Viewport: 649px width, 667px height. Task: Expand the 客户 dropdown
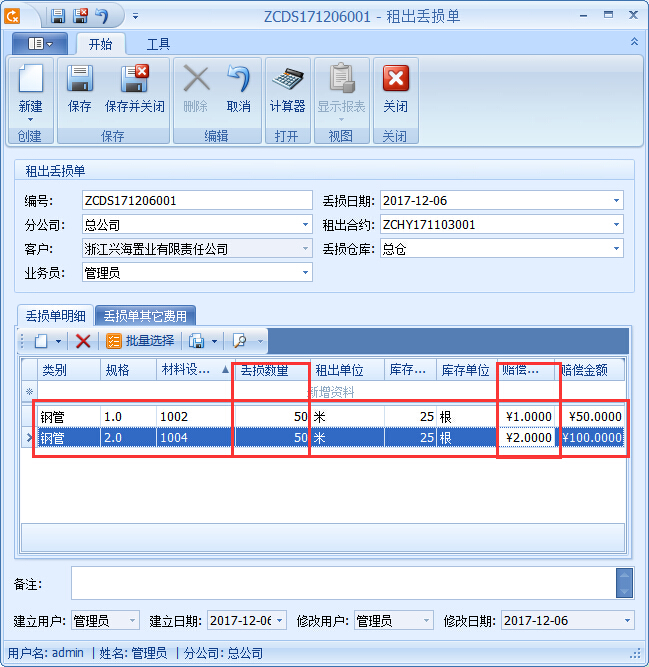click(x=305, y=248)
